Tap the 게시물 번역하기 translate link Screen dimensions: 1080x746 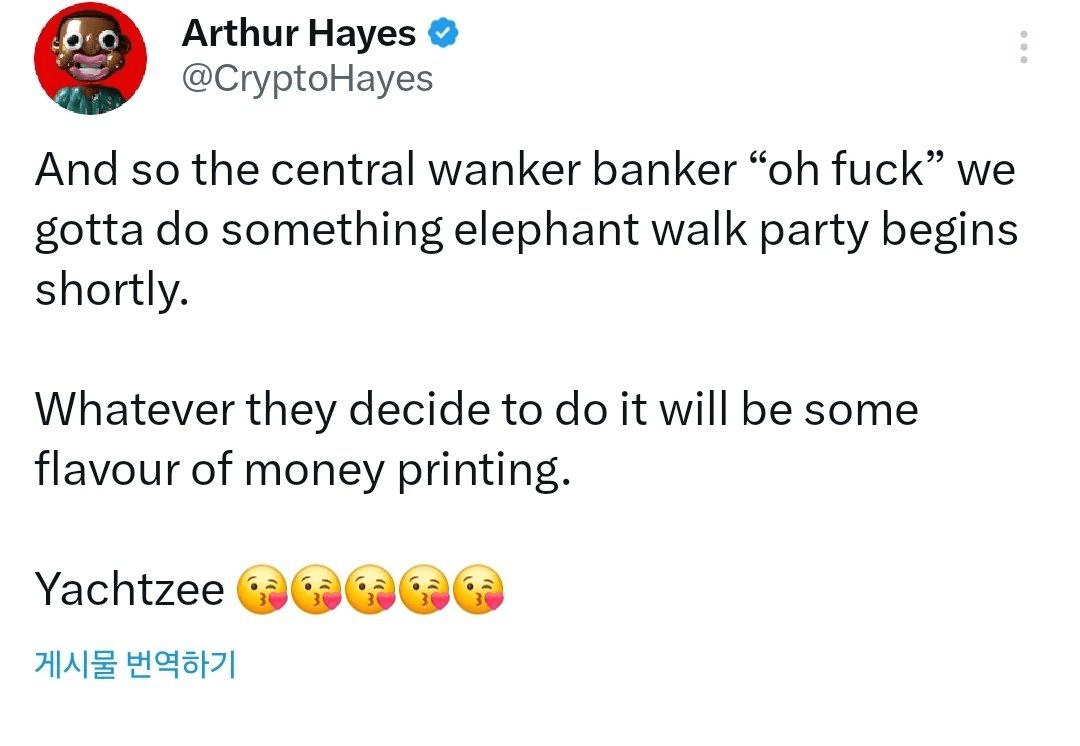point(135,664)
